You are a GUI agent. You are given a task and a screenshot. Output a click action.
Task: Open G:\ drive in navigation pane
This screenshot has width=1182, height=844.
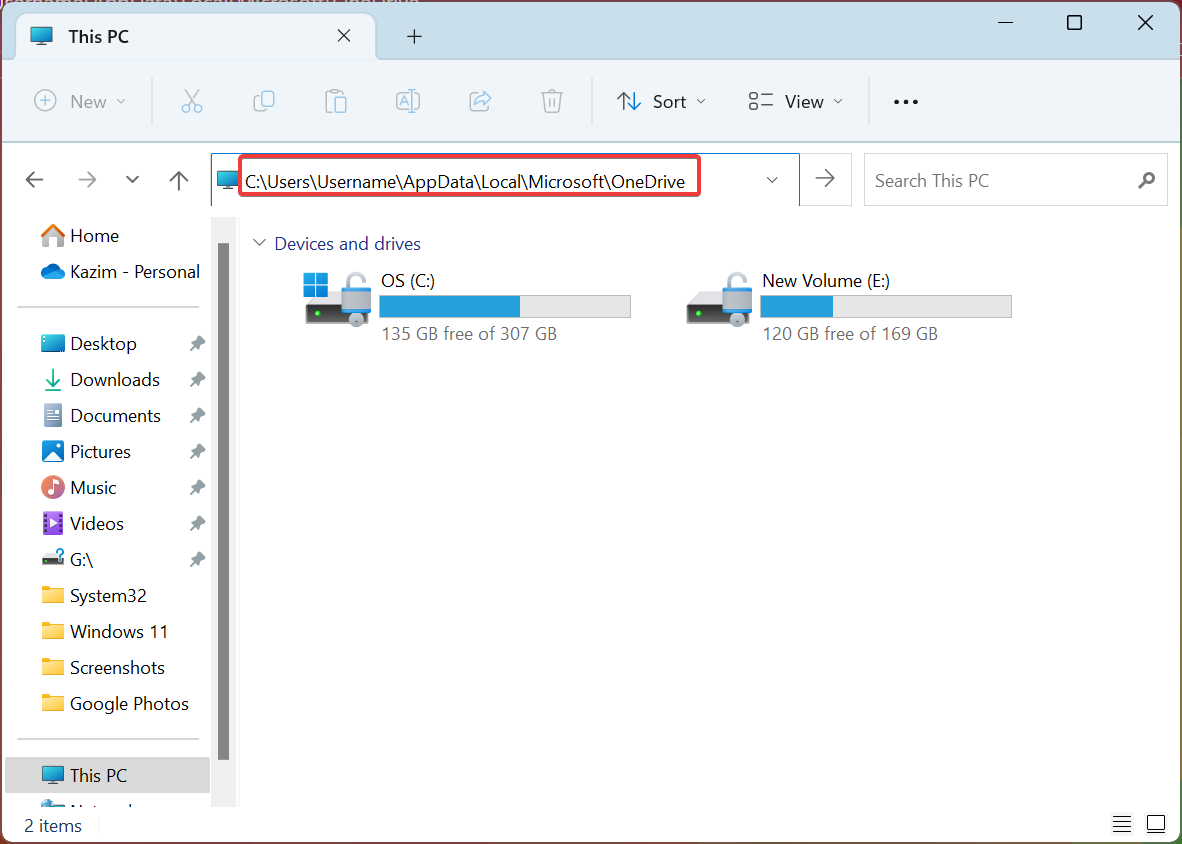[x=67, y=559]
